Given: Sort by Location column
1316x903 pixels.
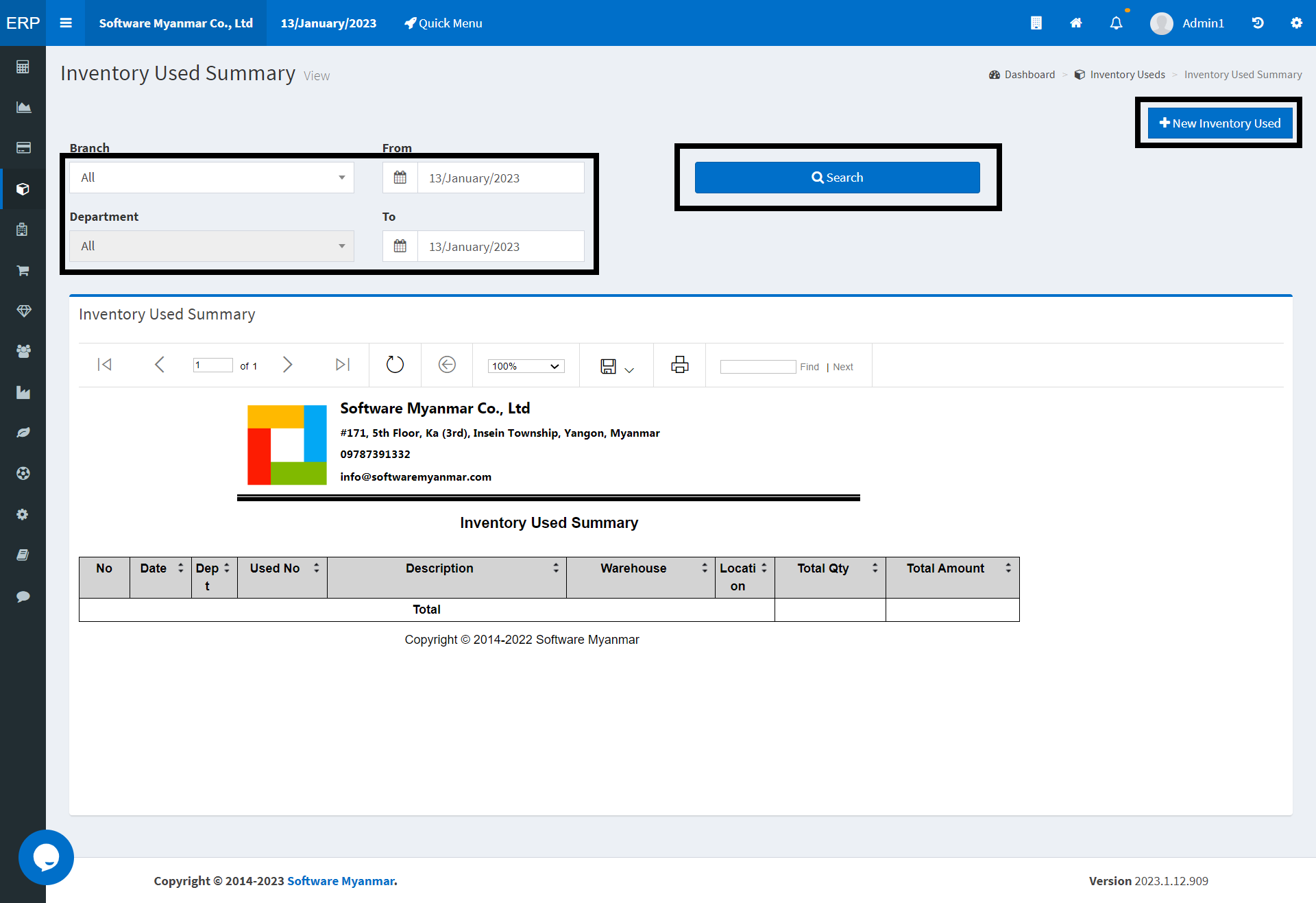Looking at the screenshot, I should [x=764, y=568].
